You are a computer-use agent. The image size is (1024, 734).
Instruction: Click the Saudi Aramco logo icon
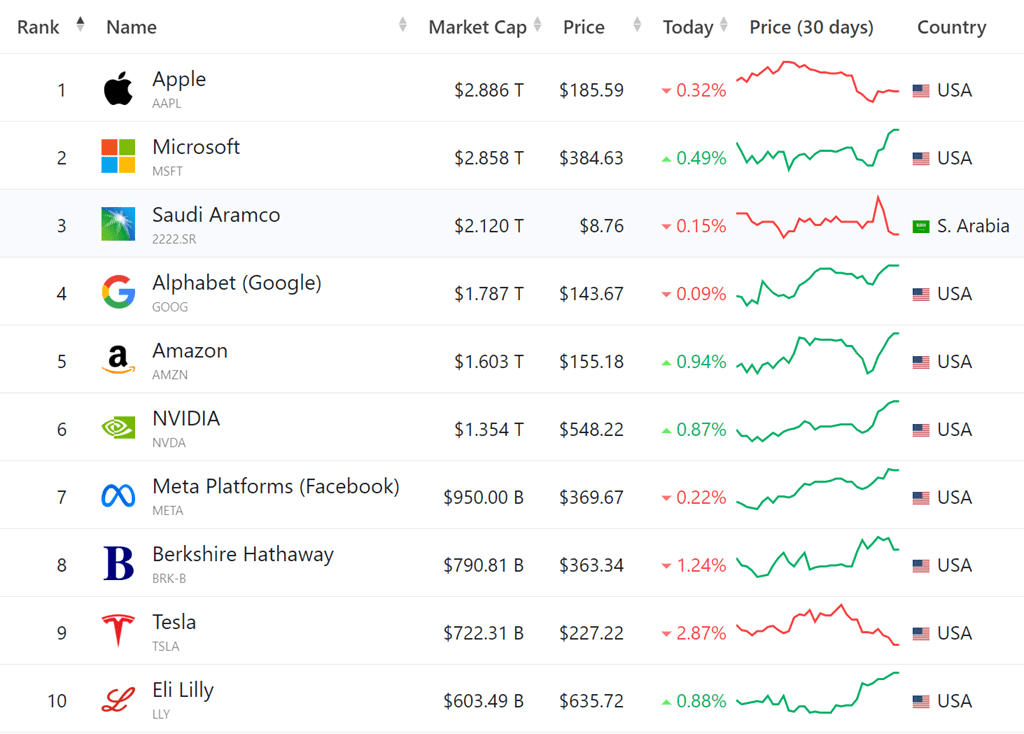tap(118, 225)
